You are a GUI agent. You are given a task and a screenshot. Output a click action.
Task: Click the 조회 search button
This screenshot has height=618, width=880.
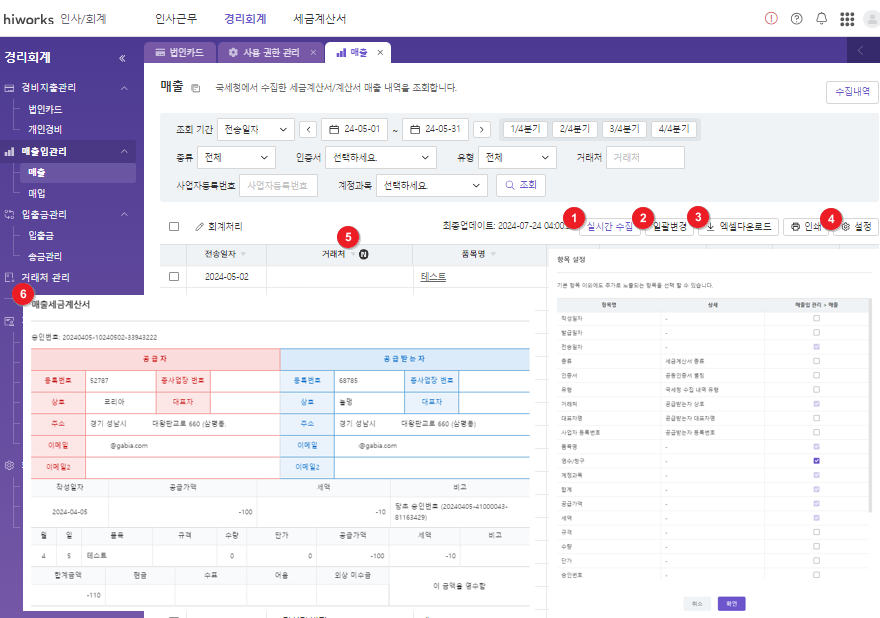pos(521,185)
